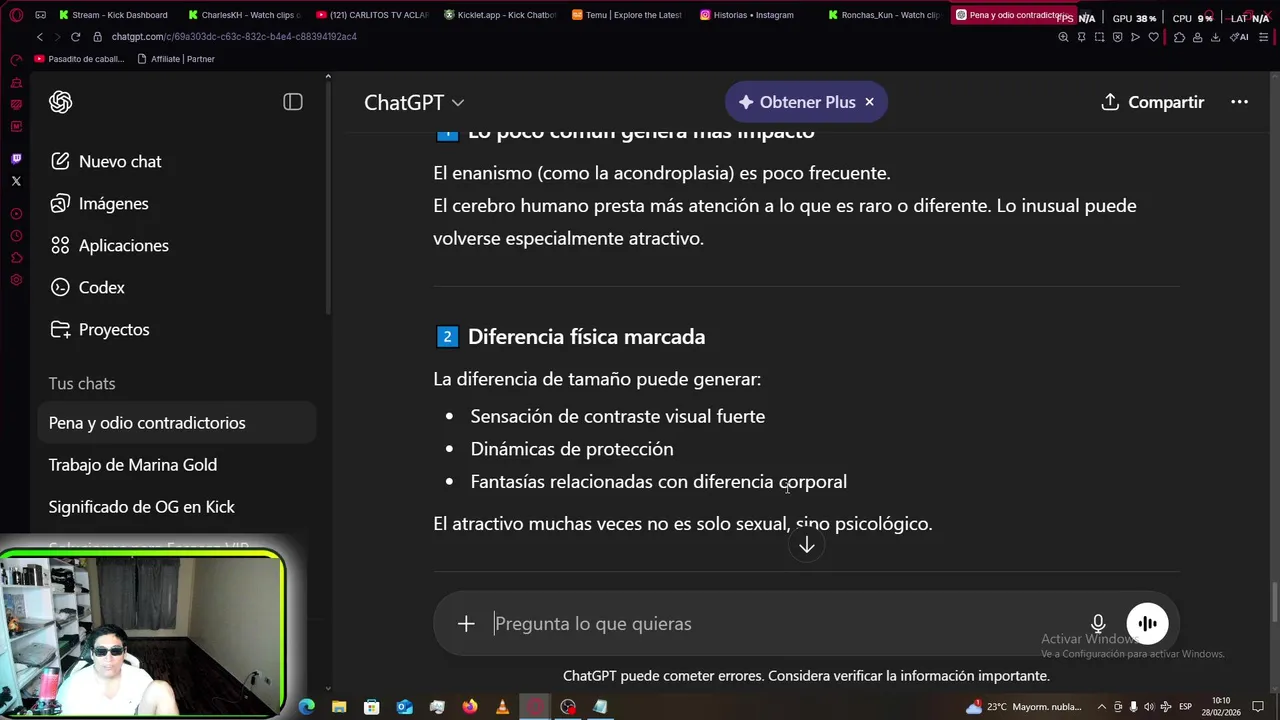The height and width of the screenshot is (720, 1280).
Task: Click the snapshot capture icon in toolbar
Action: click(1099, 37)
